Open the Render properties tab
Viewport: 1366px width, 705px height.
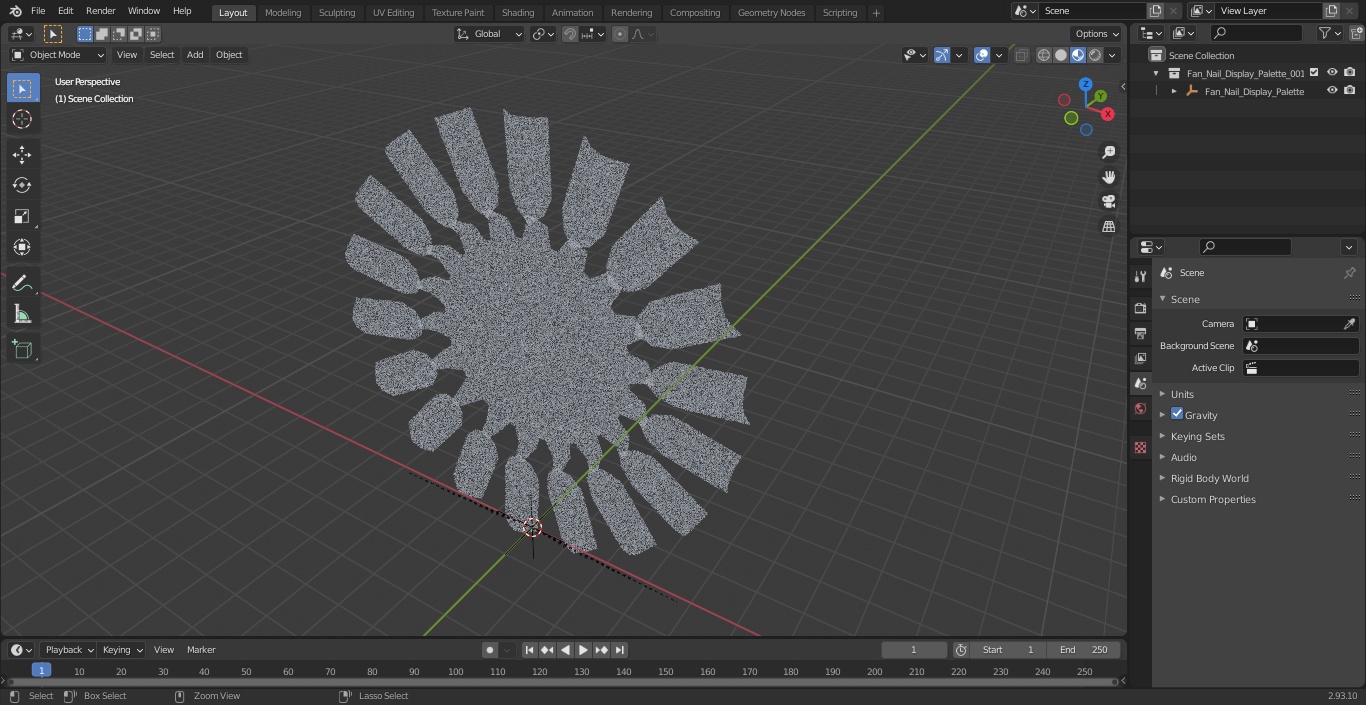click(1140, 308)
